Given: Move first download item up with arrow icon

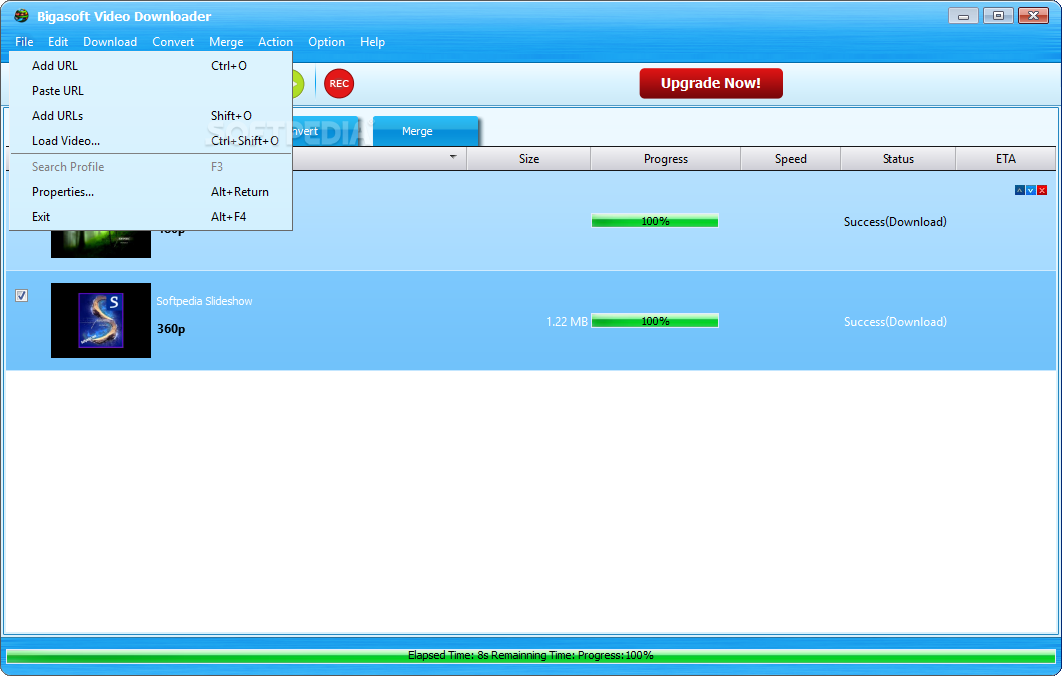Looking at the screenshot, I should 1019,190.
